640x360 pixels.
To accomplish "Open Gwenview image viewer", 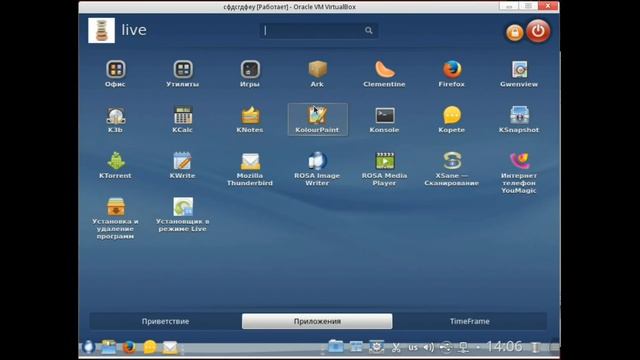I will pos(519,74).
